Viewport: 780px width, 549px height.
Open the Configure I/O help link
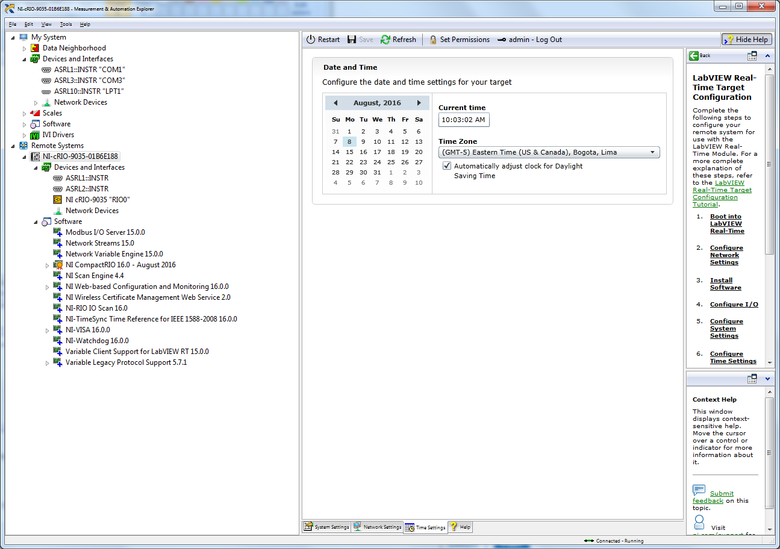pyautogui.click(x=734, y=304)
